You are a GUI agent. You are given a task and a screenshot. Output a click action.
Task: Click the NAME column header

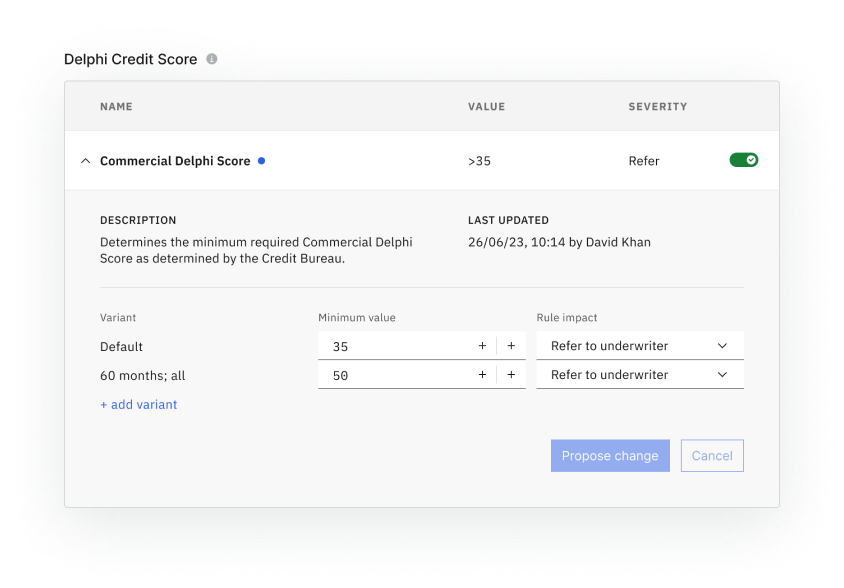click(116, 107)
